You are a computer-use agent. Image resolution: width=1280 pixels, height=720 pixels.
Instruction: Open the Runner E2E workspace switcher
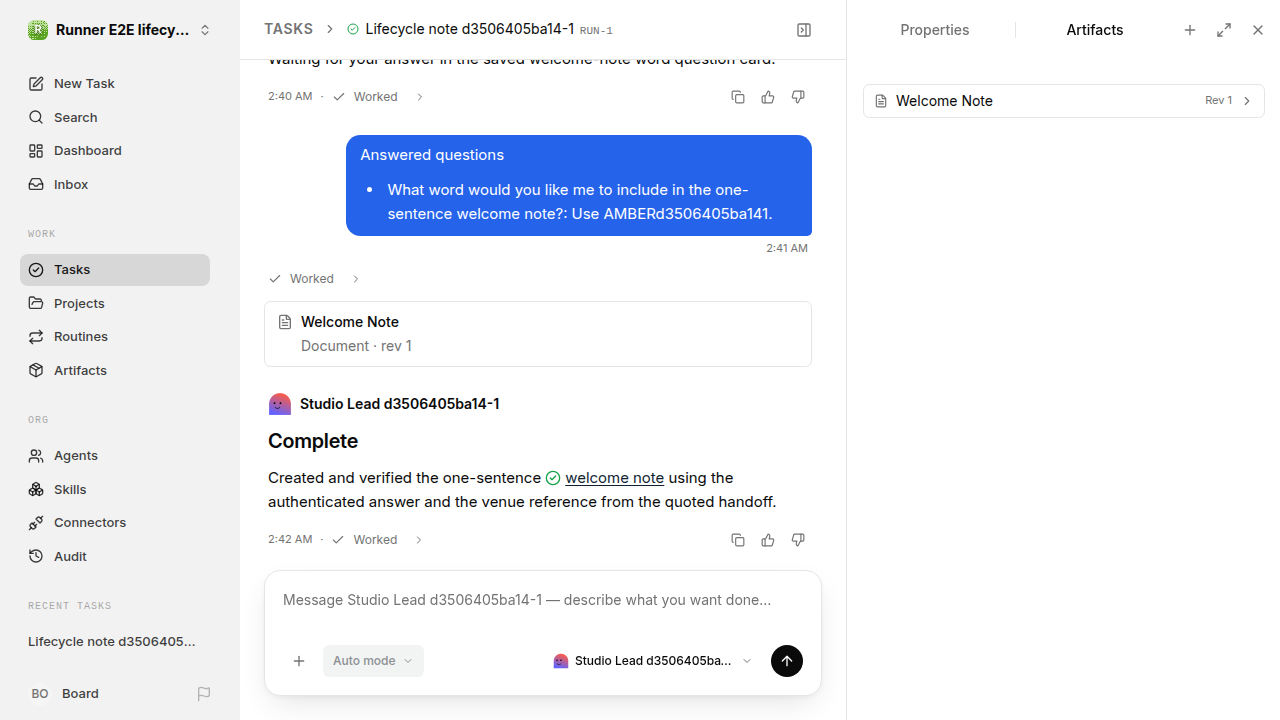(x=120, y=30)
